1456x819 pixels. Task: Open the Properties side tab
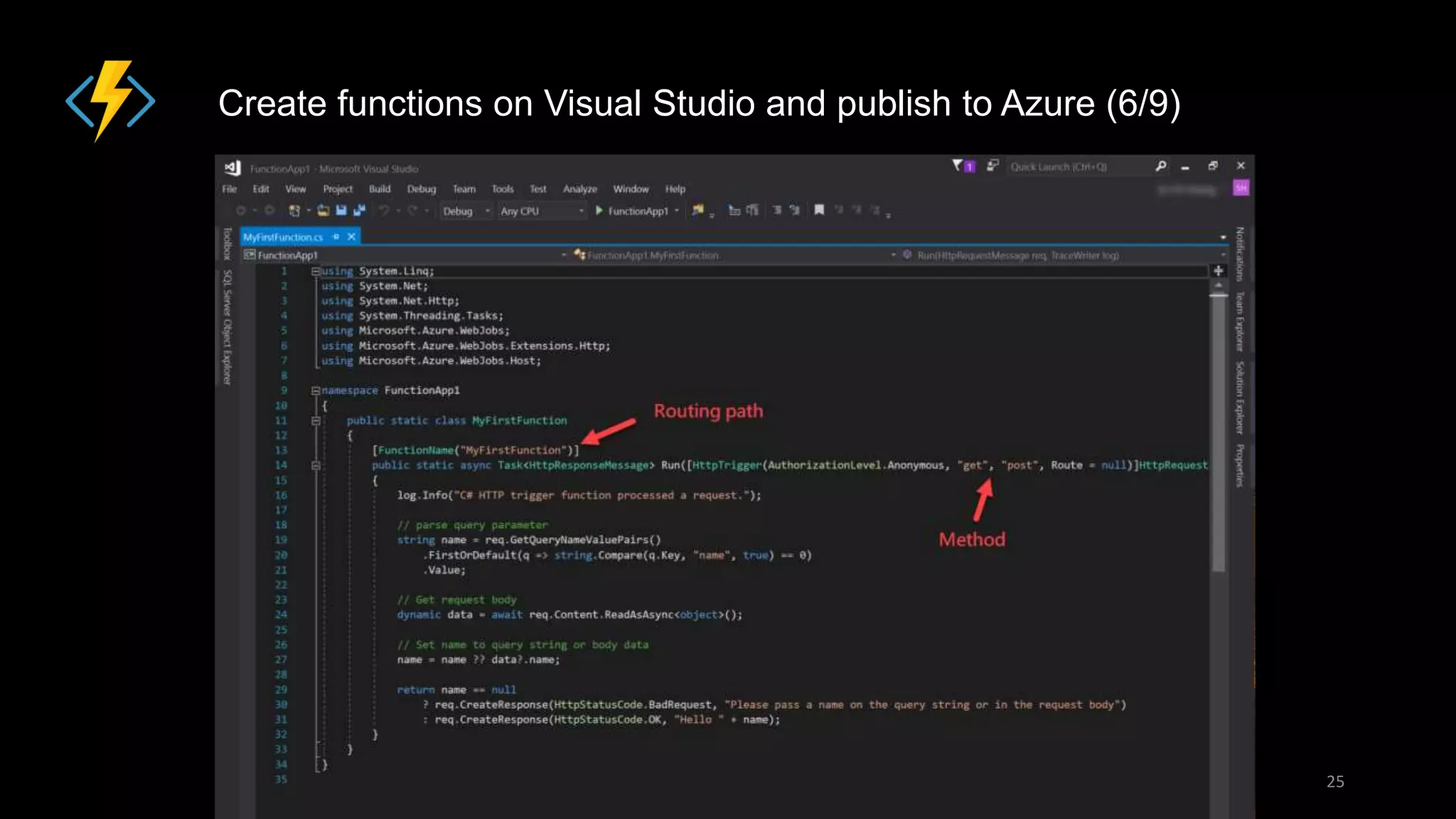click(1239, 466)
